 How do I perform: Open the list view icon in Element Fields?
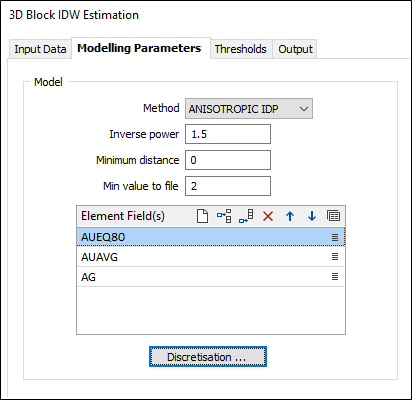pyautogui.click(x=334, y=216)
